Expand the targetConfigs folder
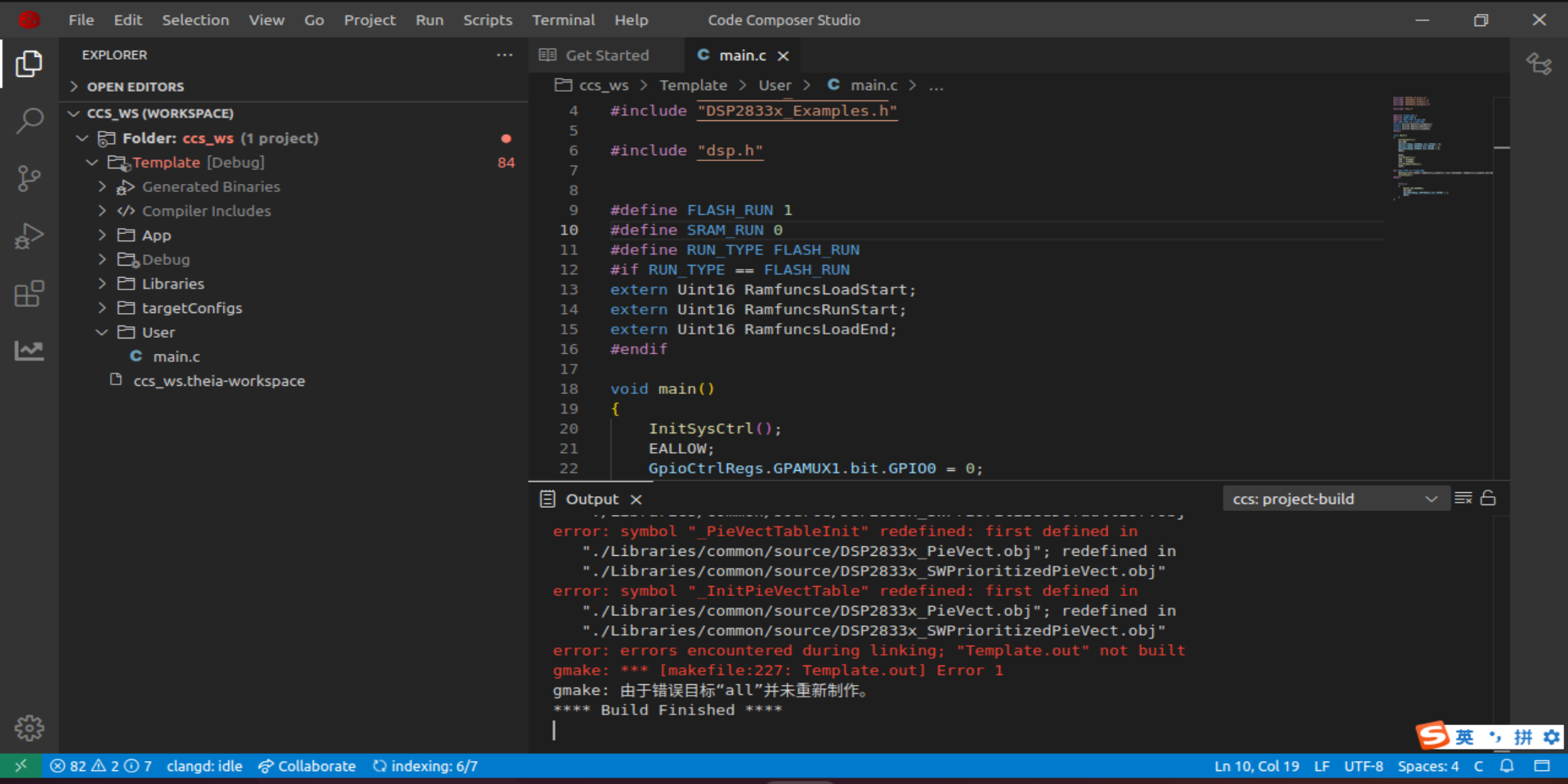Image resolution: width=1568 pixels, height=784 pixels. click(102, 308)
